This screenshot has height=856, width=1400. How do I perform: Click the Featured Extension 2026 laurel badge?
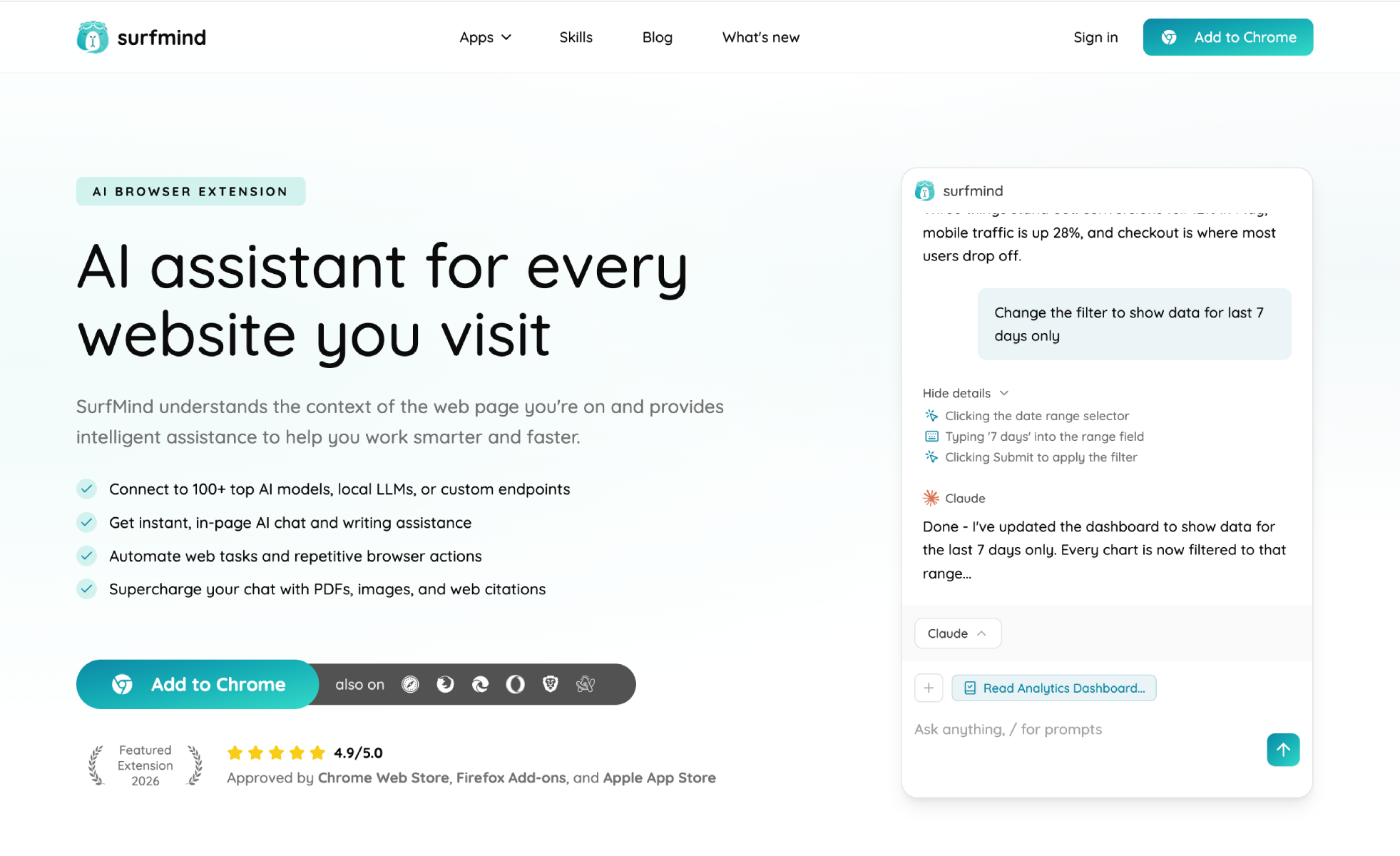[x=145, y=765]
